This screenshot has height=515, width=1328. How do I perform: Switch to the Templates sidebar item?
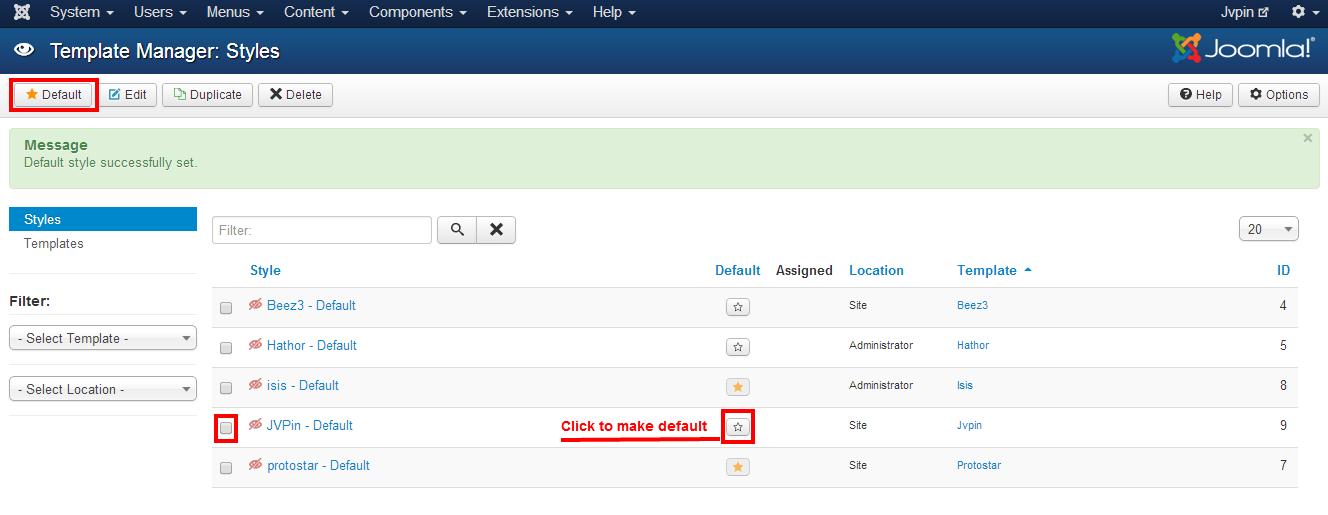(x=54, y=243)
